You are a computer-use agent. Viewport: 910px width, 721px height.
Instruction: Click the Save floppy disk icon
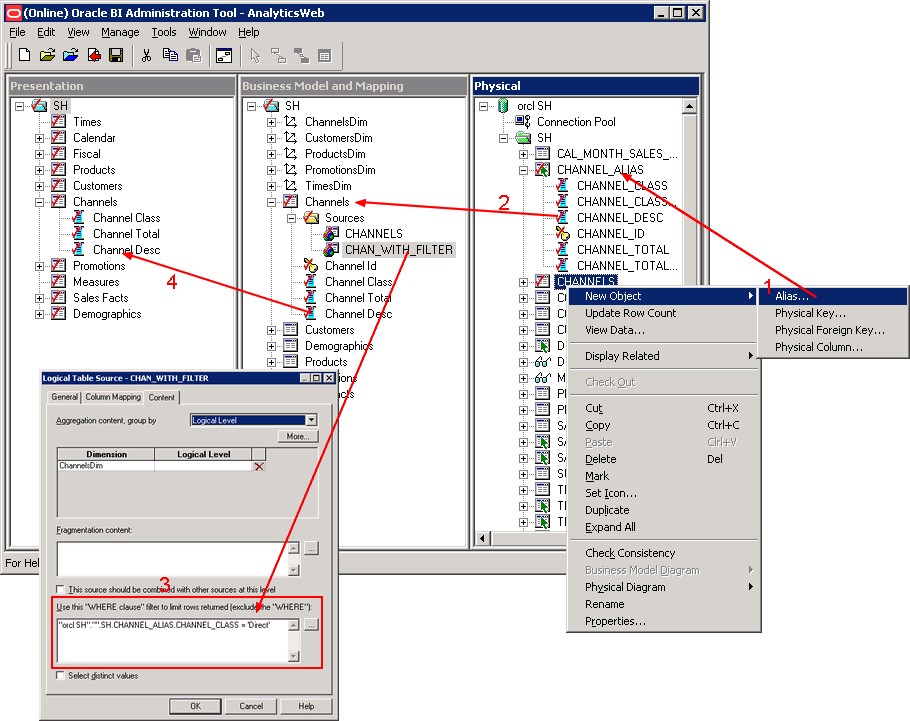pyautogui.click(x=116, y=56)
